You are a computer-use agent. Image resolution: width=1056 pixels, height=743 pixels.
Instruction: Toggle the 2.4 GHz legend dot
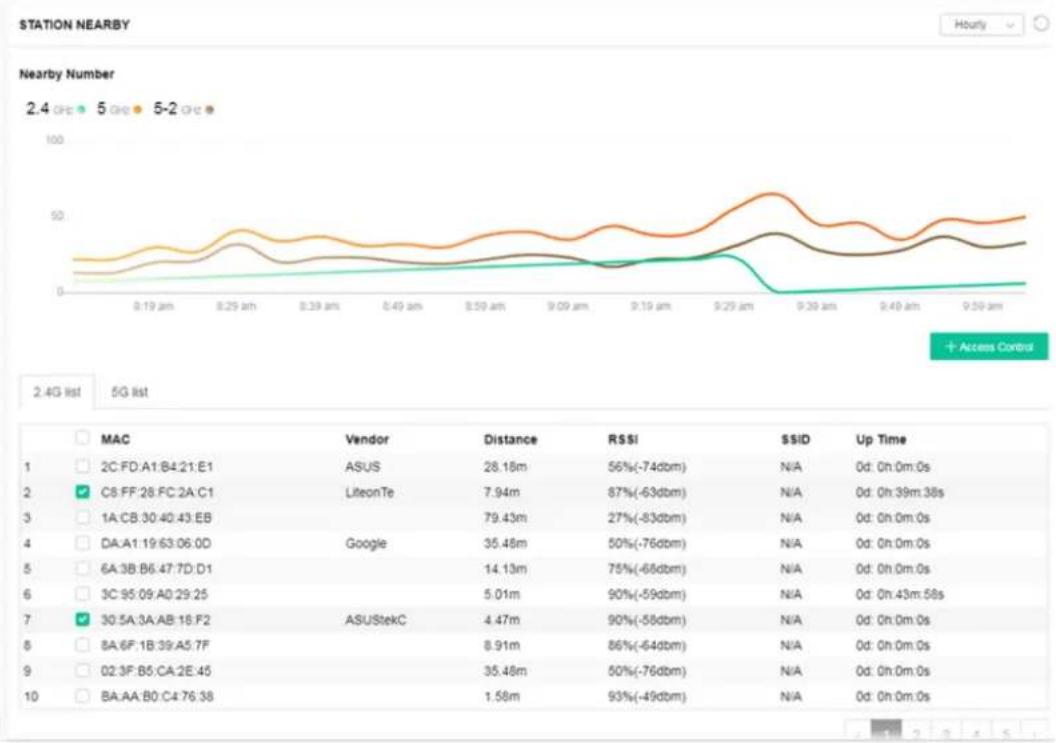pos(81,109)
